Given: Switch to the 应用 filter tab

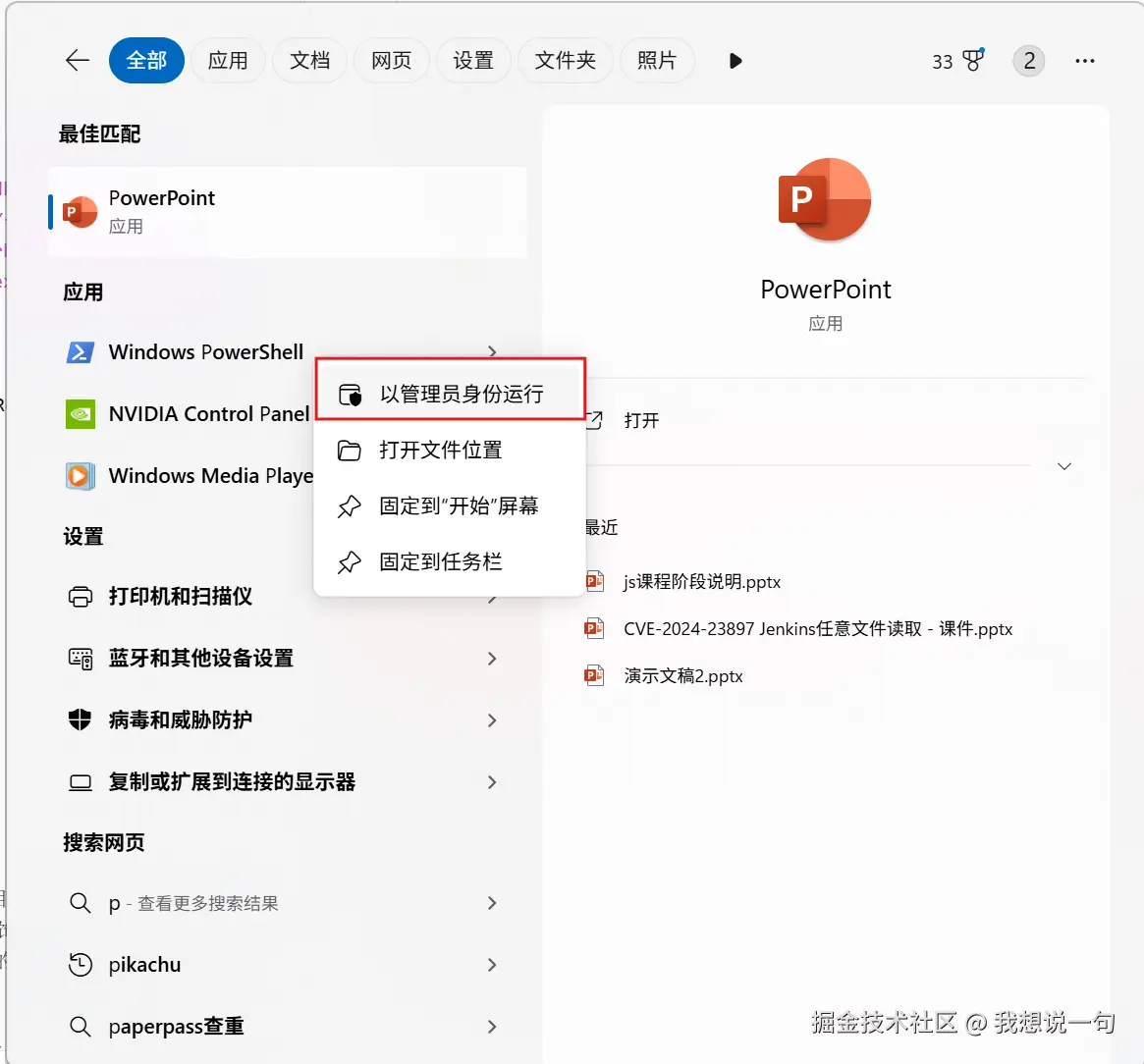Looking at the screenshot, I should point(228,61).
